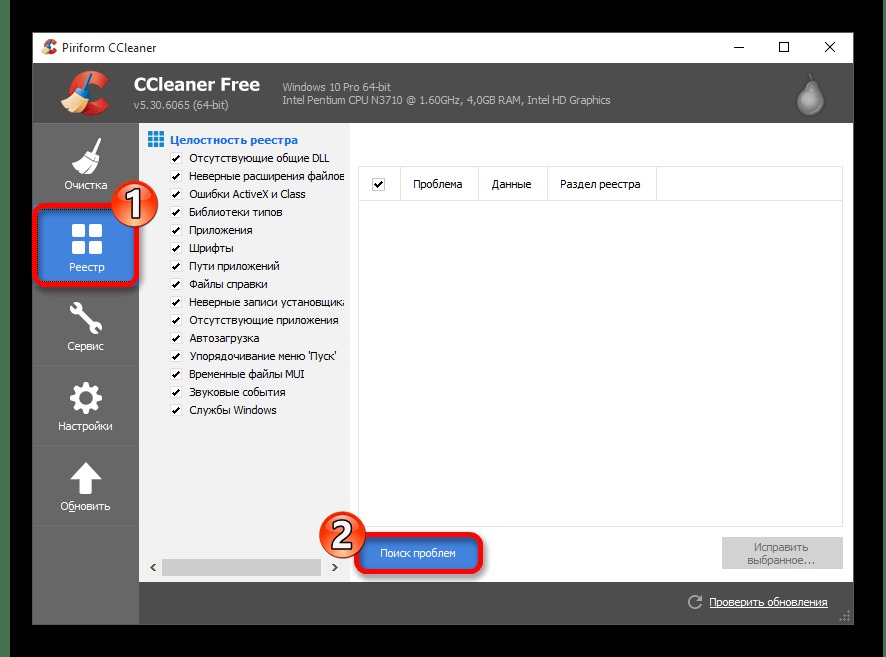This screenshot has height=657, width=886.
Task: Uncheck Библиотеки типов
Action: [x=176, y=212]
